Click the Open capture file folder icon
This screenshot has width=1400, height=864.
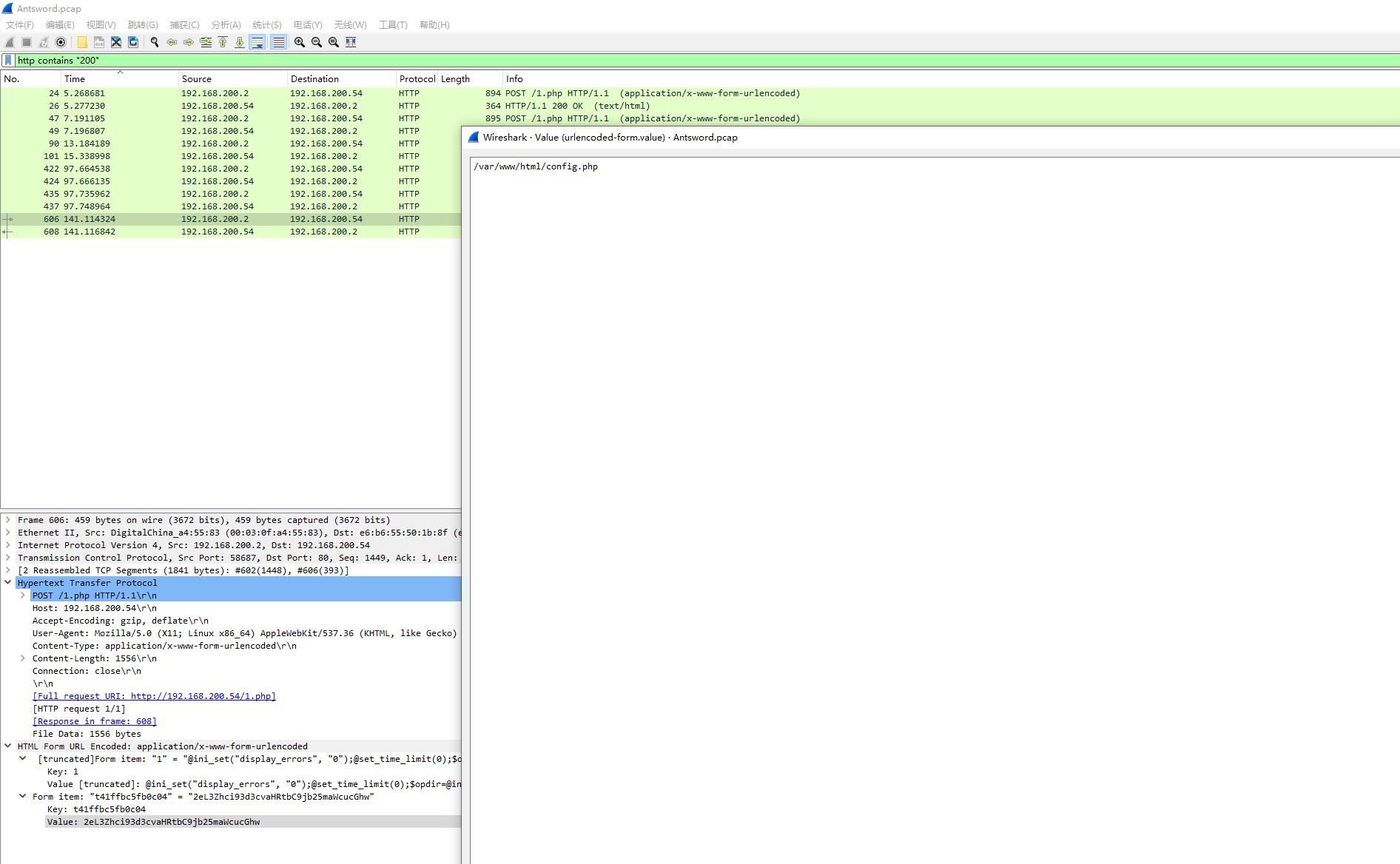pos(82,42)
